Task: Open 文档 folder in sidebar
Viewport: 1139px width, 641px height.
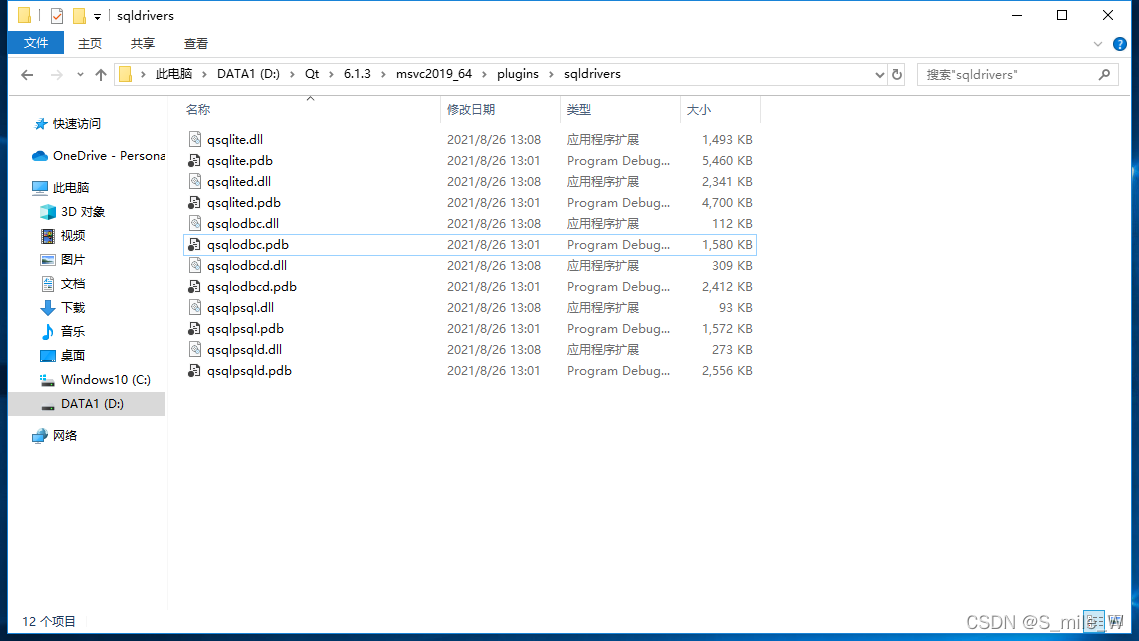Action: pos(73,283)
